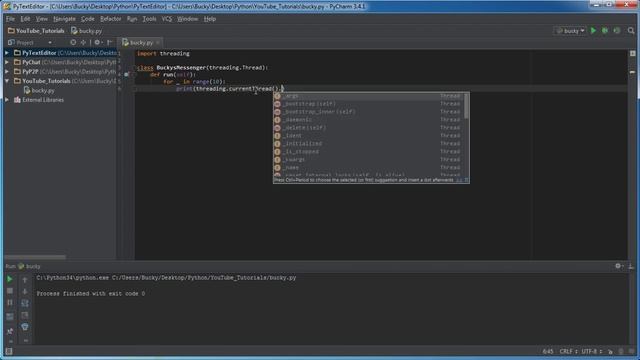Collapse all items in the Project panel
The image size is (640, 360).
[83, 42]
